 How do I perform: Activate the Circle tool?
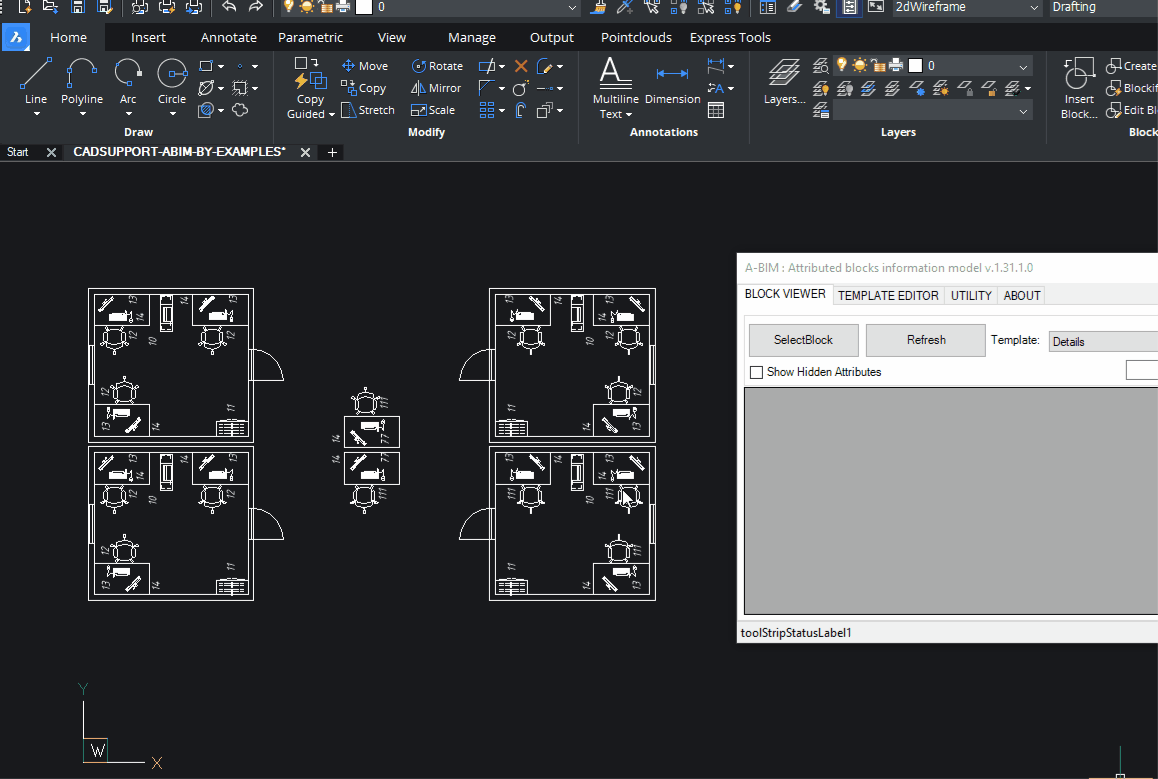(171, 80)
